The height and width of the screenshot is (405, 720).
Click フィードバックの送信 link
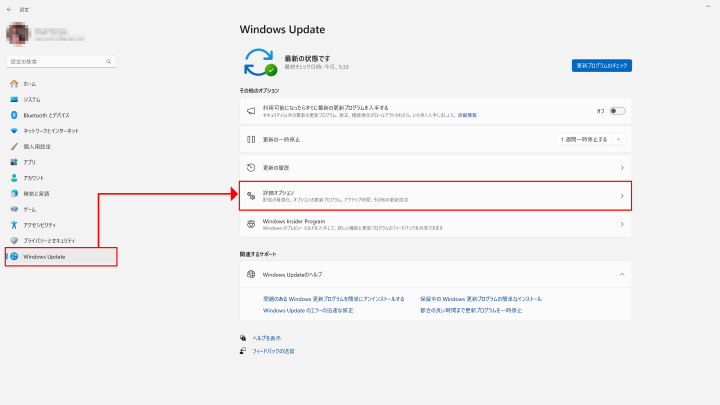tap(273, 351)
